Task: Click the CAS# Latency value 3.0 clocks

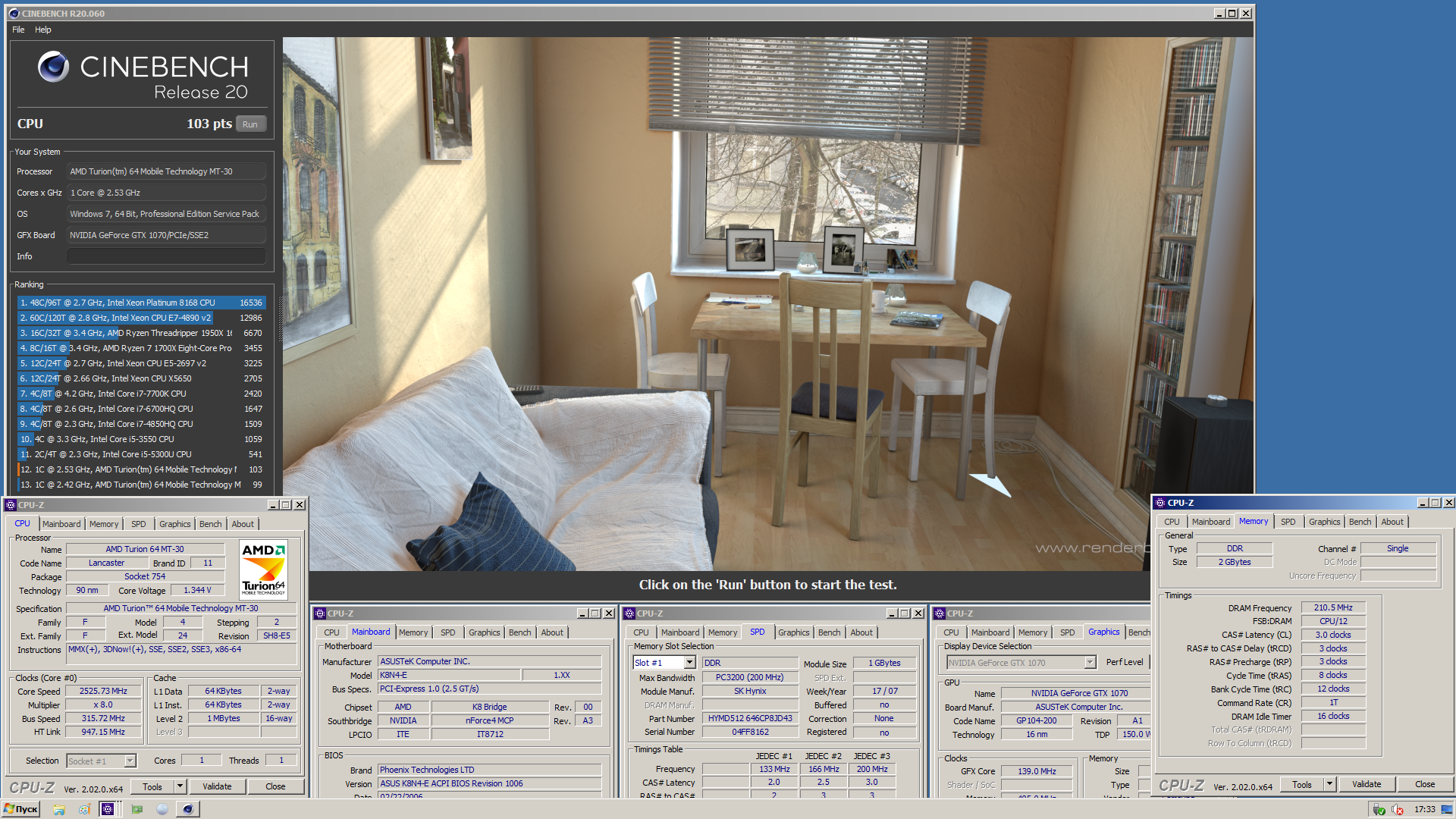Action: click(x=1333, y=635)
